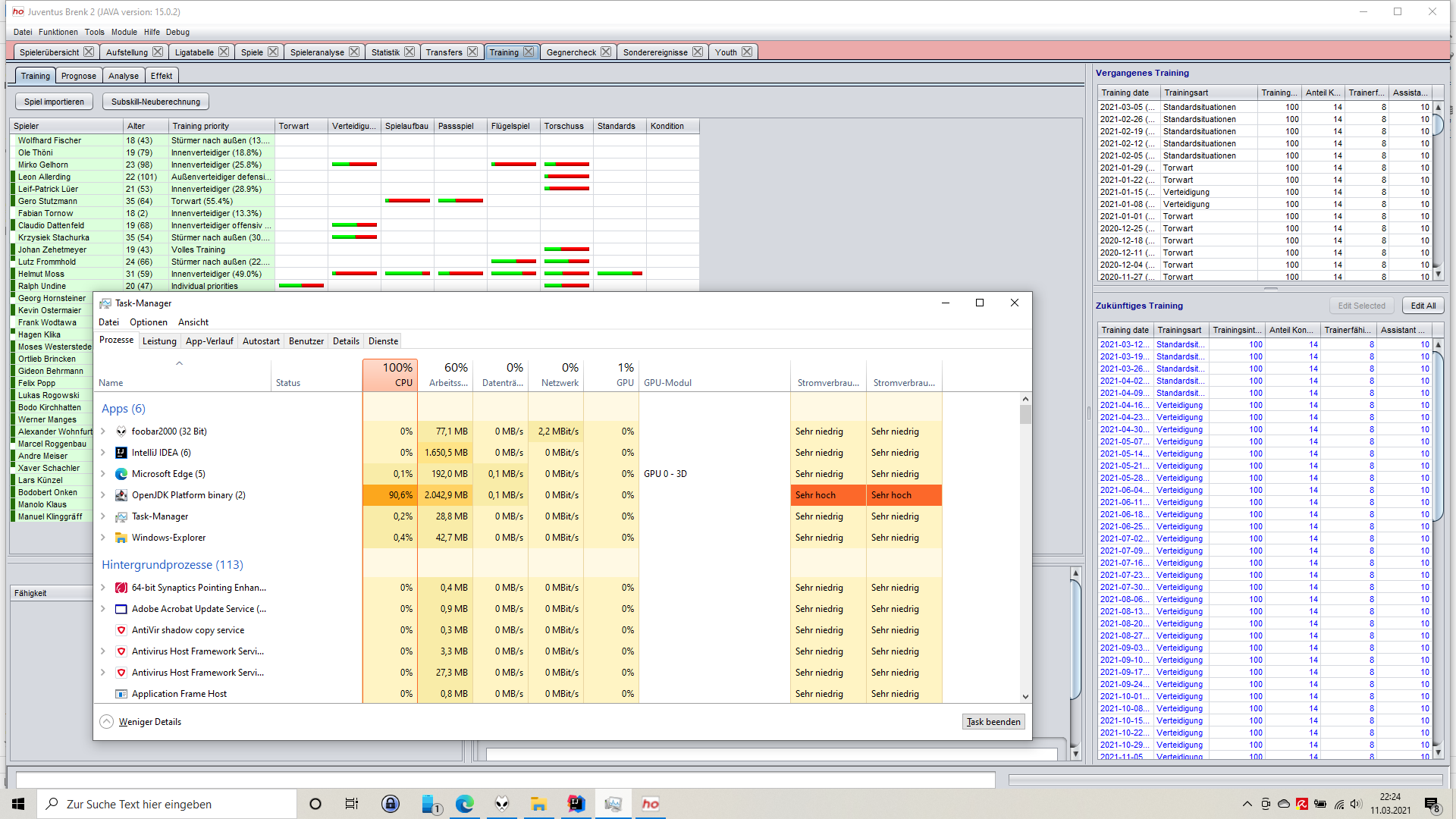This screenshot has width=1456, height=819.
Task: Expand the IntelliJ IDEA (6) process group
Action: (103, 453)
